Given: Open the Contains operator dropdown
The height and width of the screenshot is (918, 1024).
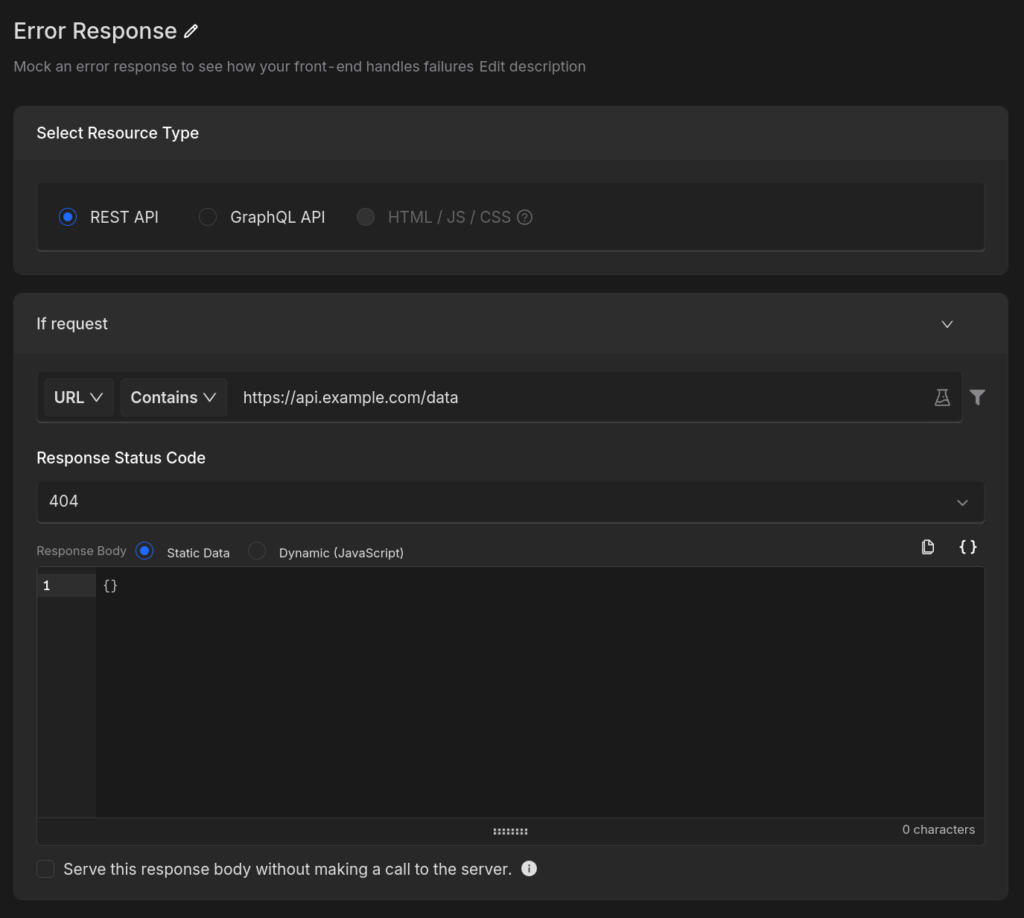Looking at the screenshot, I should point(173,398).
